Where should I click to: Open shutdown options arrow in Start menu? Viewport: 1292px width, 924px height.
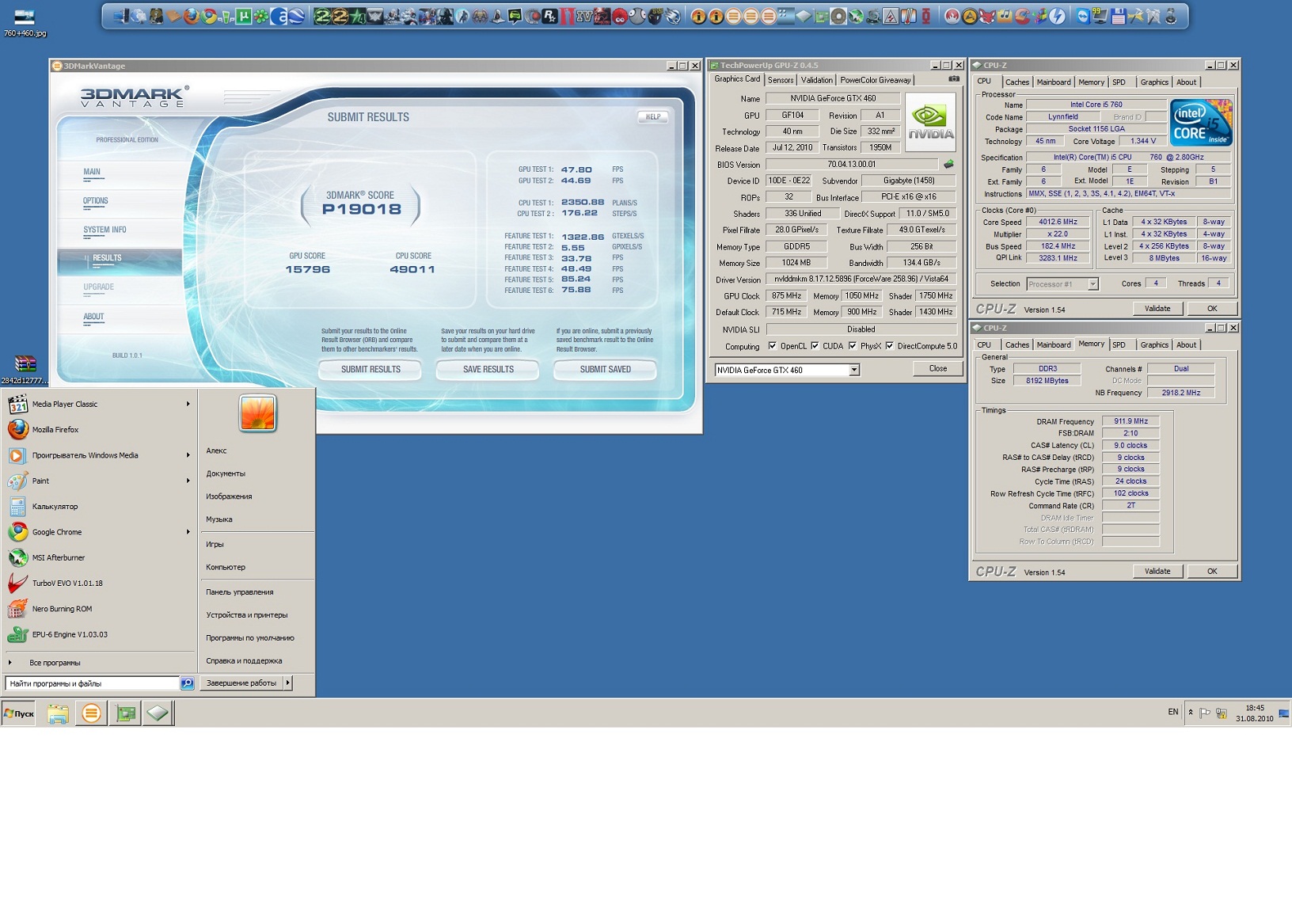click(x=287, y=683)
